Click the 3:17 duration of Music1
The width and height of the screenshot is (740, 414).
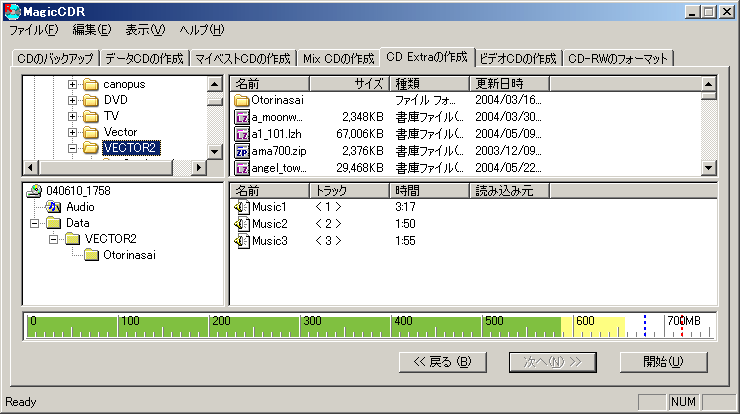405,207
